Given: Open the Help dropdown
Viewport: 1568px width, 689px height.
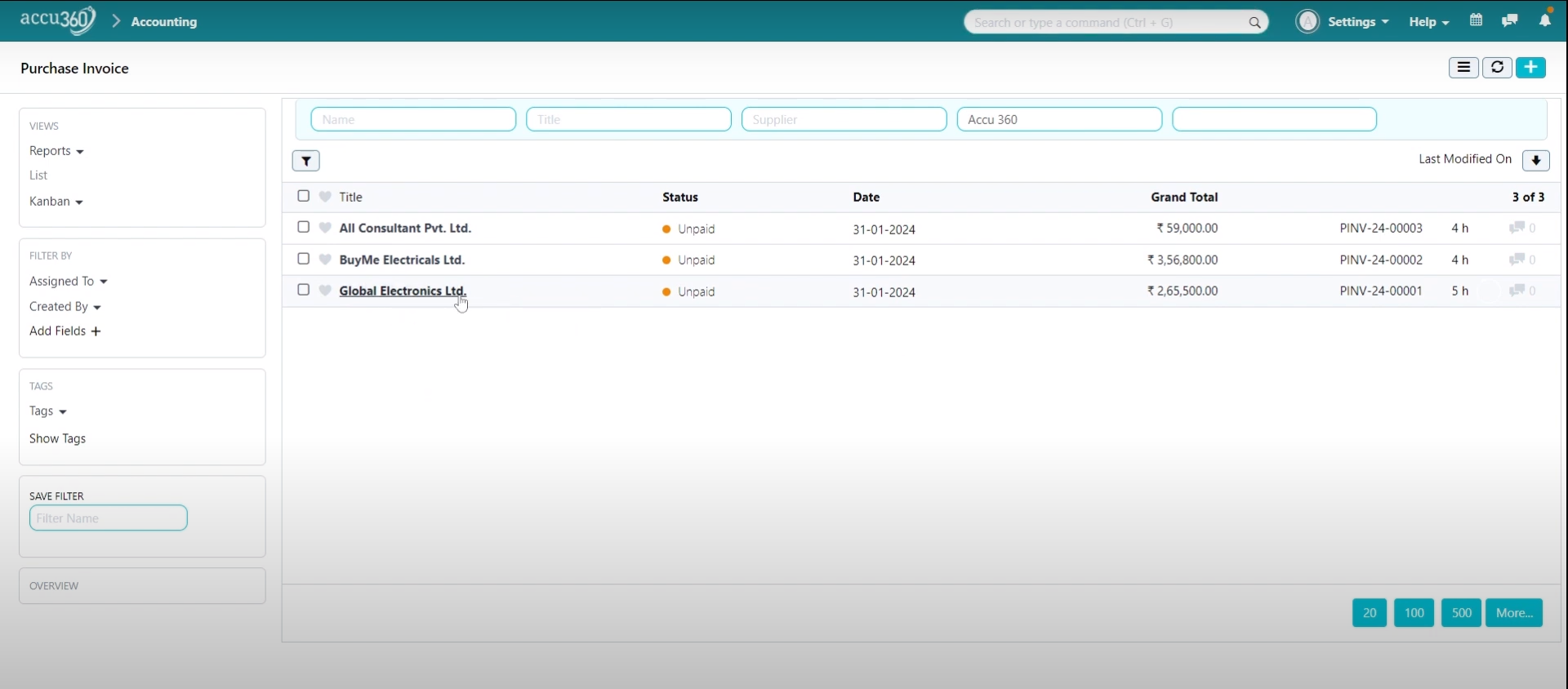Looking at the screenshot, I should pos(1428,22).
